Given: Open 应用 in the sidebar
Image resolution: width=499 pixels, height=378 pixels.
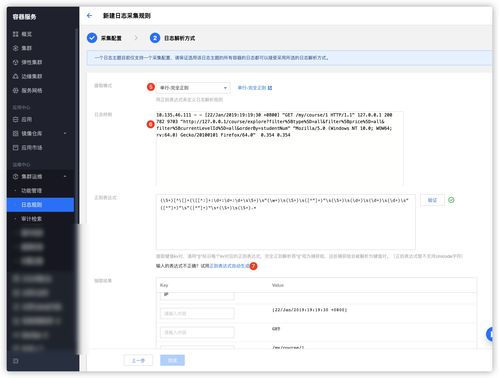Looking at the screenshot, I should point(27,119).
